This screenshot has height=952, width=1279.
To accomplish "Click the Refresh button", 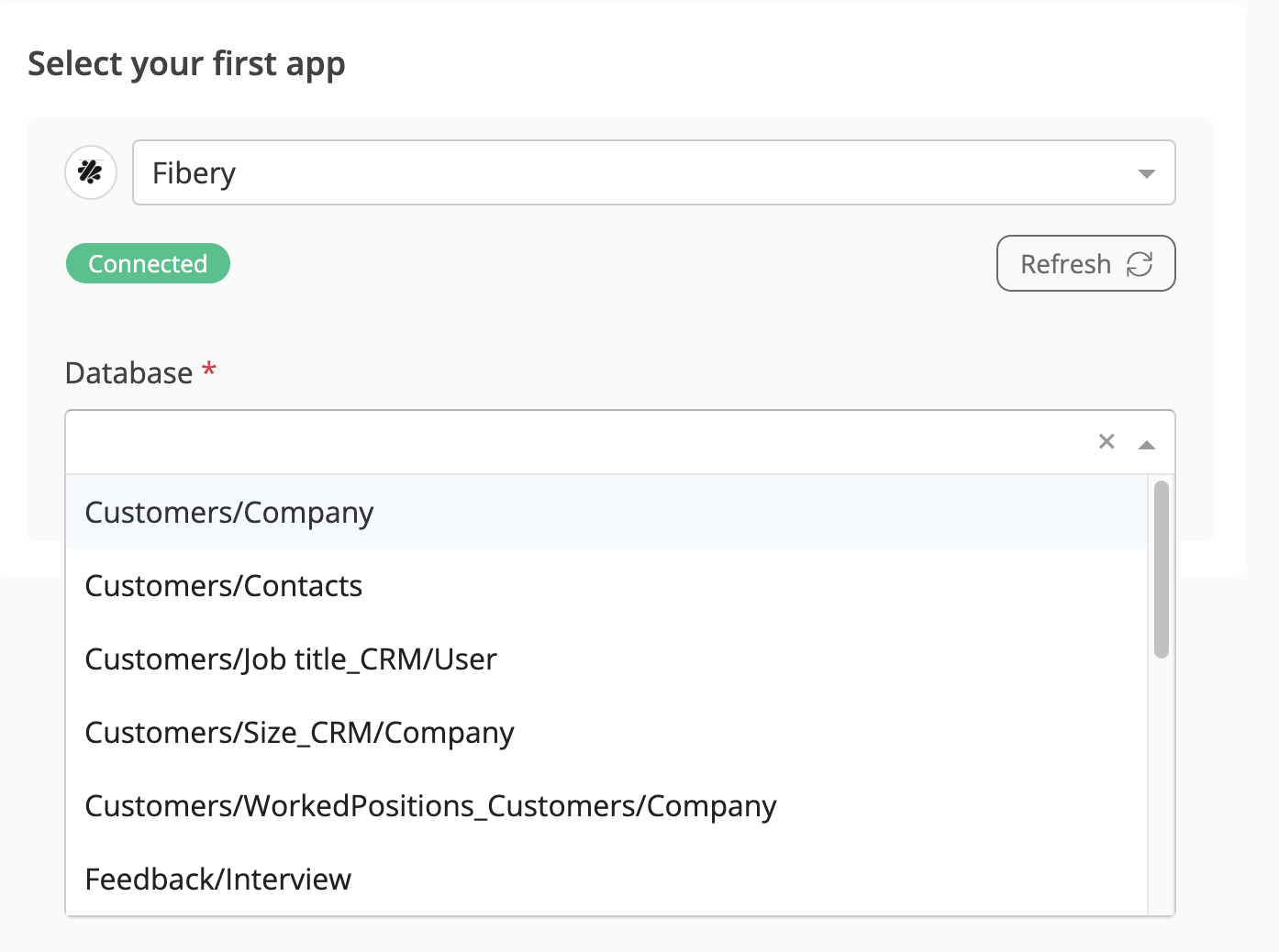I will [1085, 263].
